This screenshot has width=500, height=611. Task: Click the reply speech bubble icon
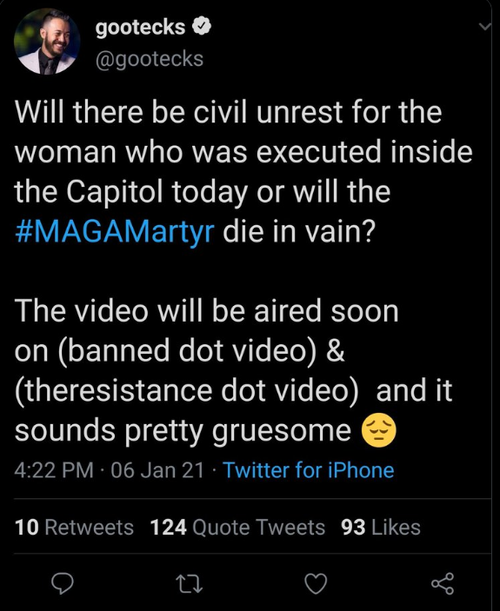tap(62, 584)
